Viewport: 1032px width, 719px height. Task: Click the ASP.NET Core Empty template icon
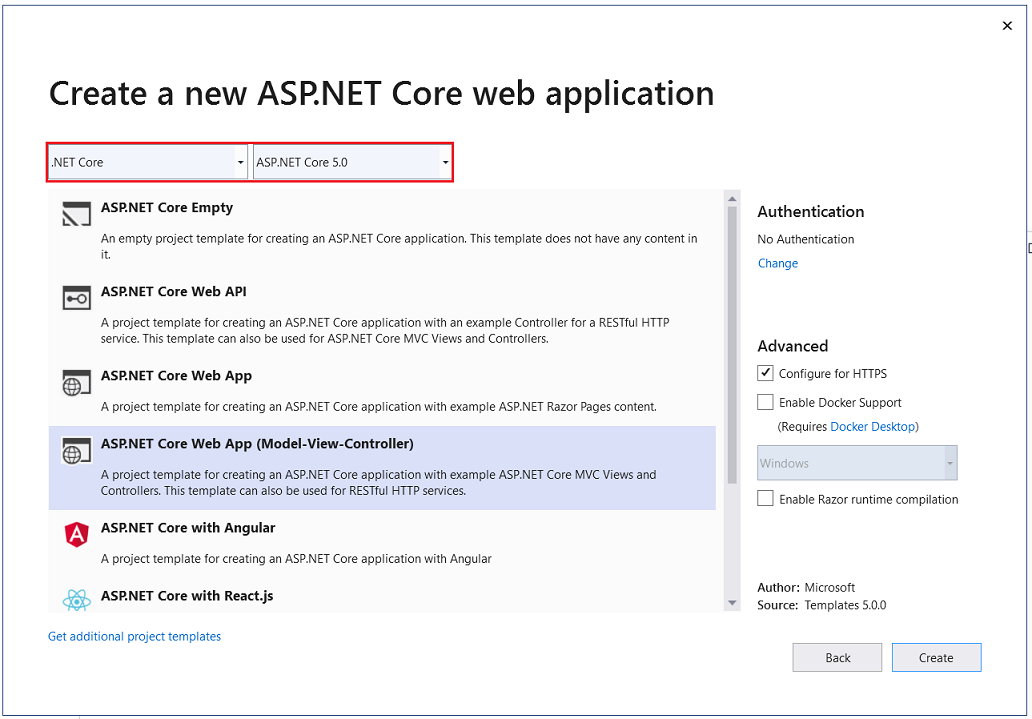point(76,214)
